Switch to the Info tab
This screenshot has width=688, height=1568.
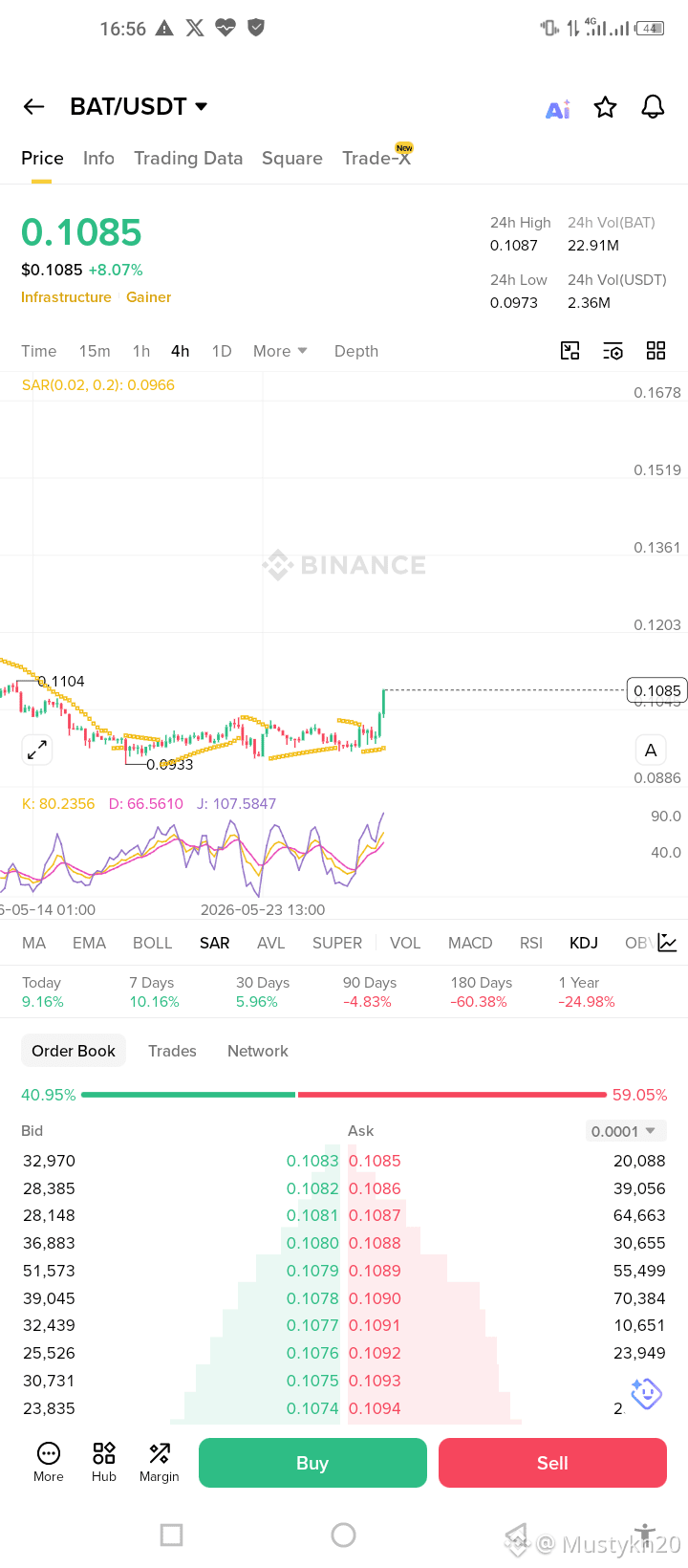(x=98, y=159)
